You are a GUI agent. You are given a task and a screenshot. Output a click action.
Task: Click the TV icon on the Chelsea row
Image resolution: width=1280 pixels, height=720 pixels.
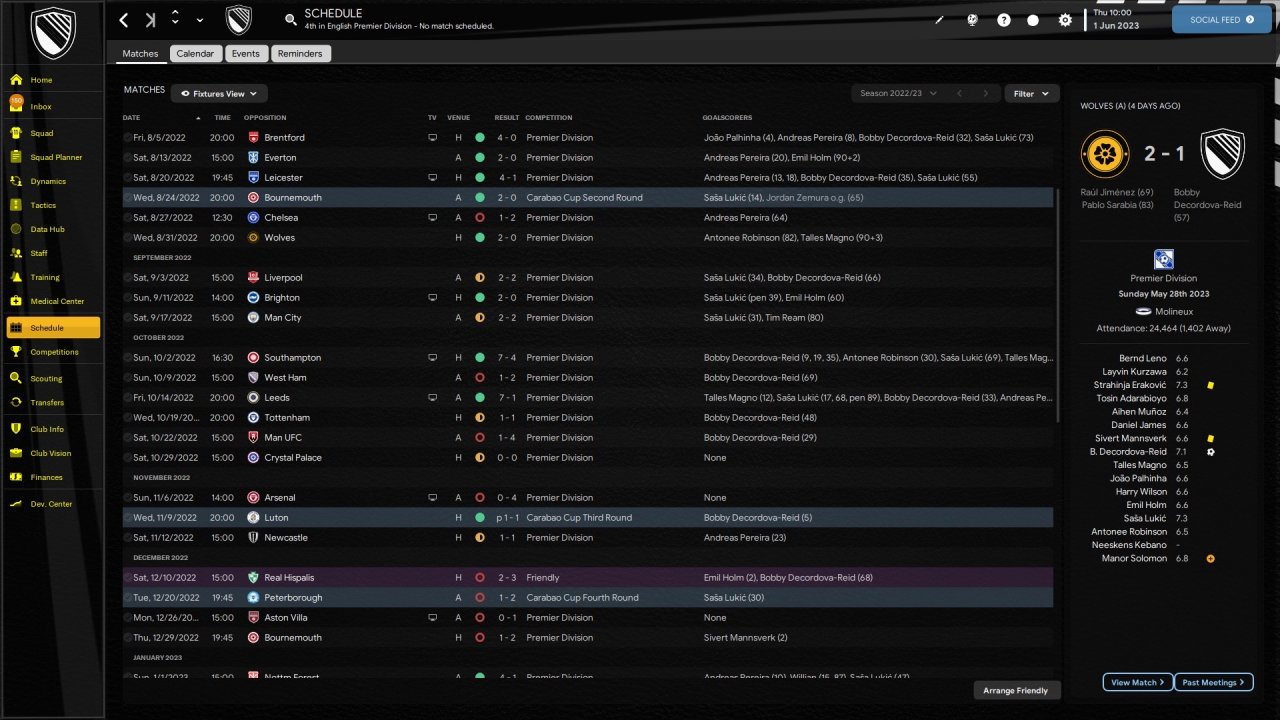(432, 218)
